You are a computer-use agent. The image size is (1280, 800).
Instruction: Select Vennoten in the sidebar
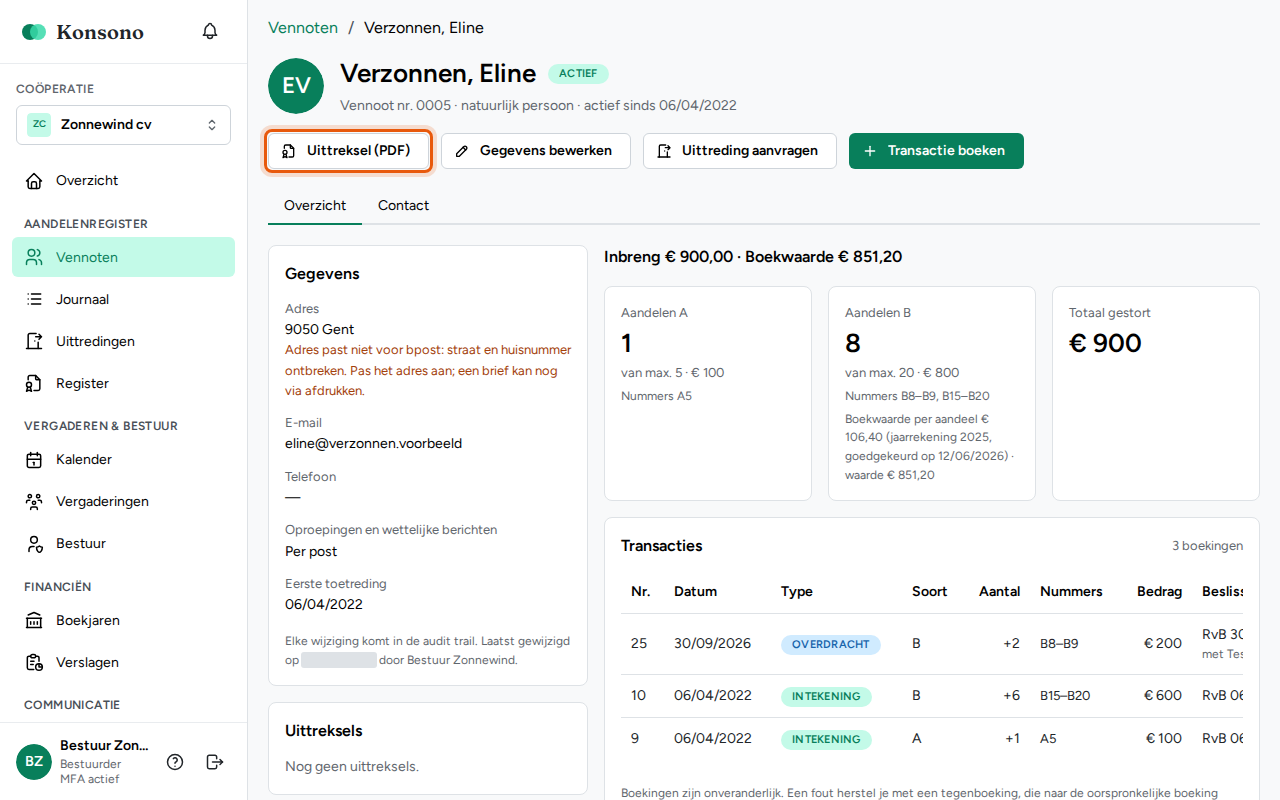click(x=123, y=257)
